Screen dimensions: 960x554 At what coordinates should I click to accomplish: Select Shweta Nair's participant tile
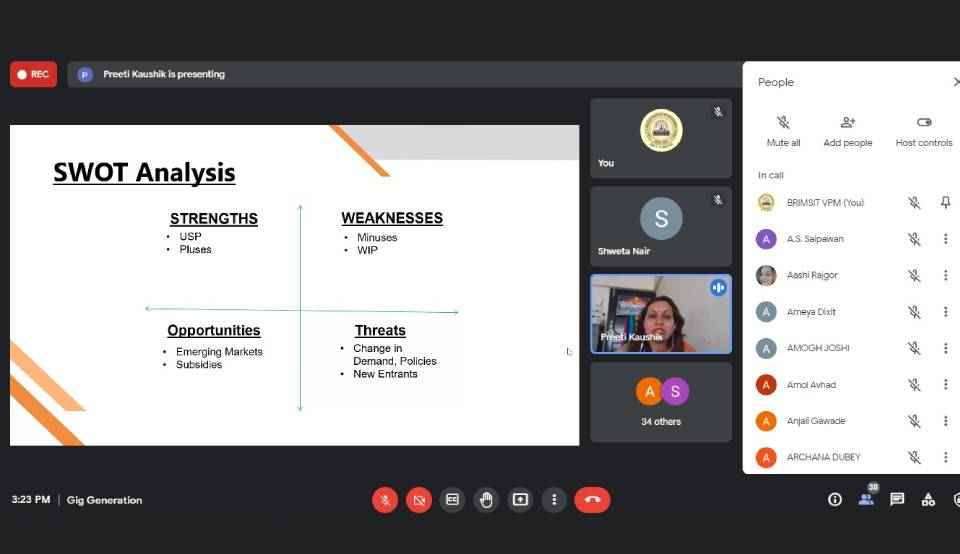pyautogui.click(x=661, y=226)
